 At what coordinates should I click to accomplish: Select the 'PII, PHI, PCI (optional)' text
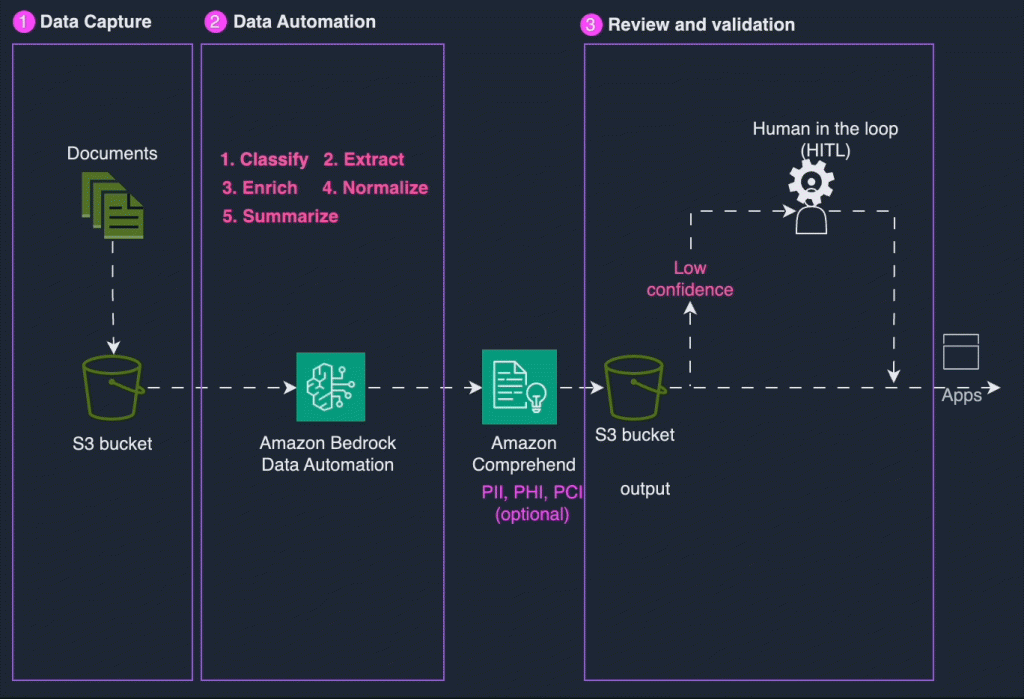pos(532,505)
